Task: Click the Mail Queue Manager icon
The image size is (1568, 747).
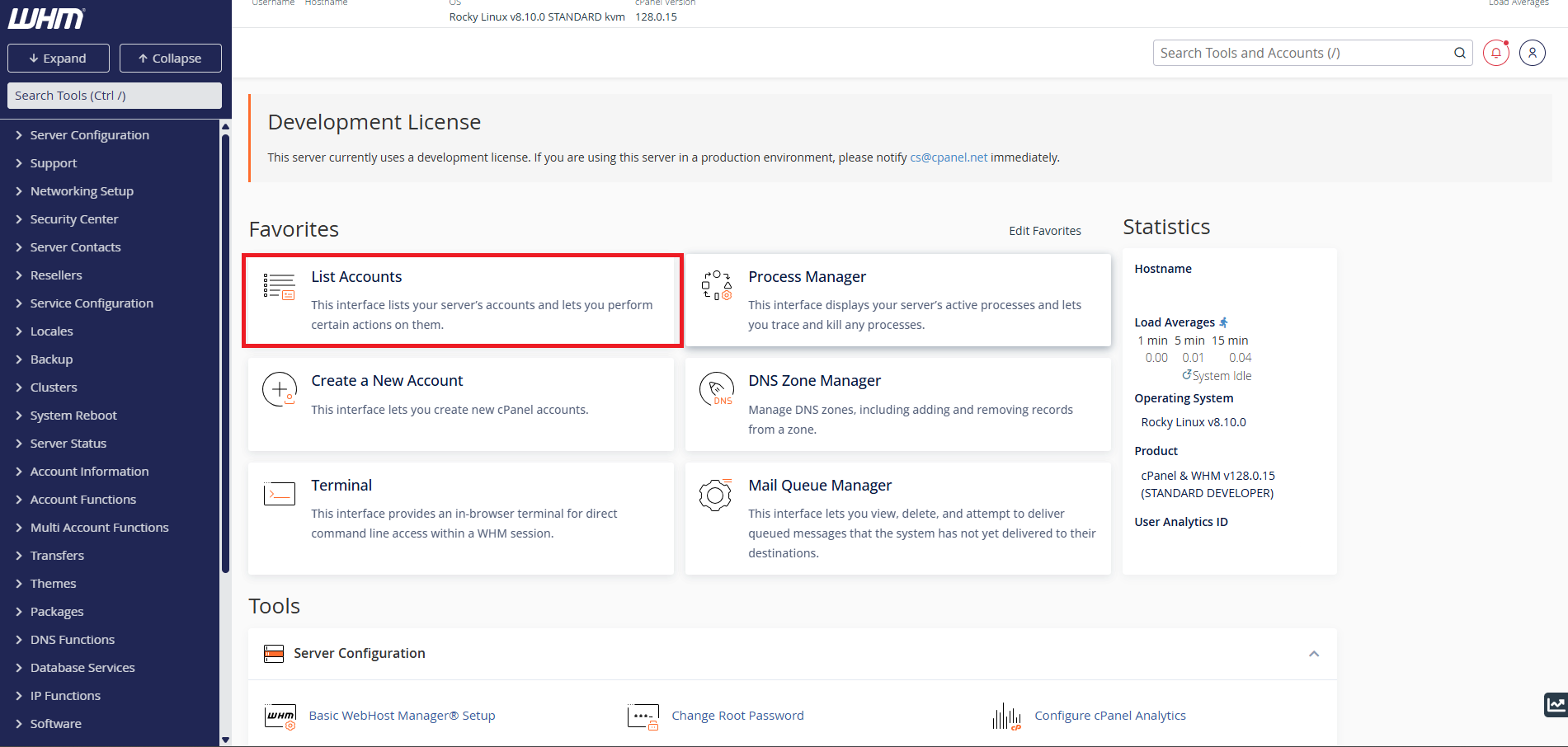Action: tap(715, 494)
